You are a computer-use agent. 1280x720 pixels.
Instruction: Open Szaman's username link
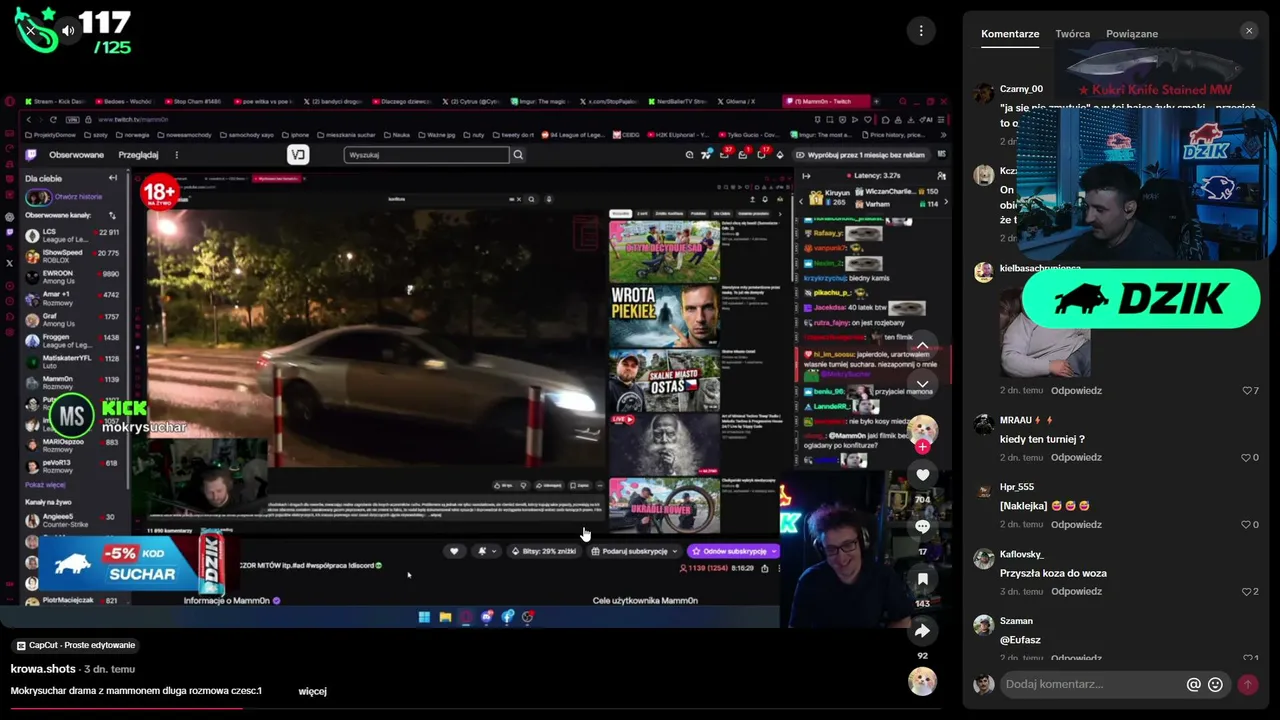tap(1016, 621)
